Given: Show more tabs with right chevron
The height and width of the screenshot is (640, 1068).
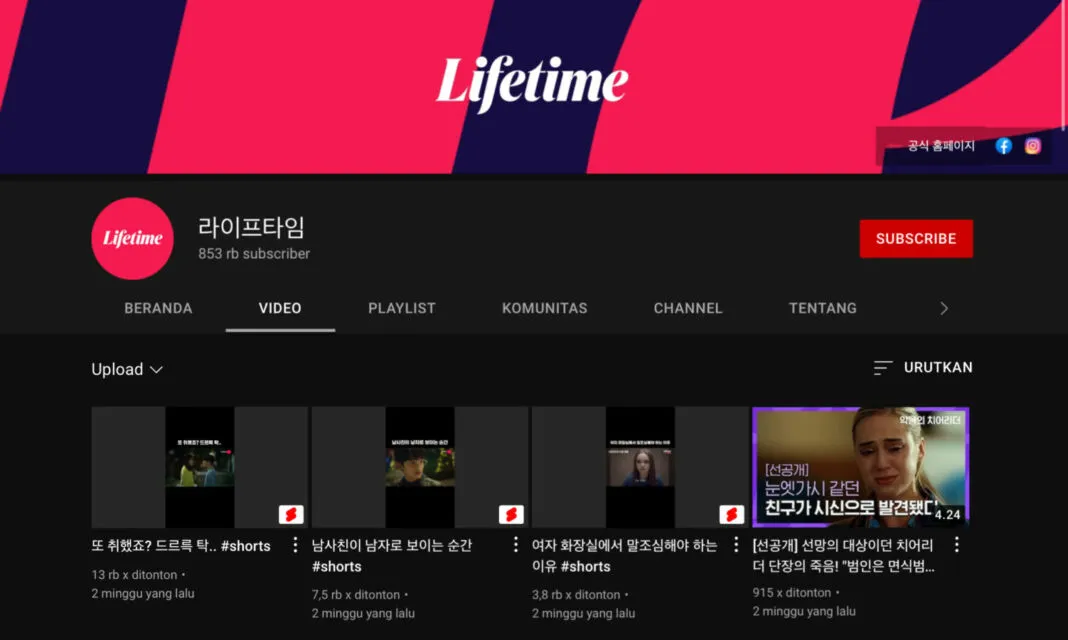Looking at the screenshot, I should (943, 308).
